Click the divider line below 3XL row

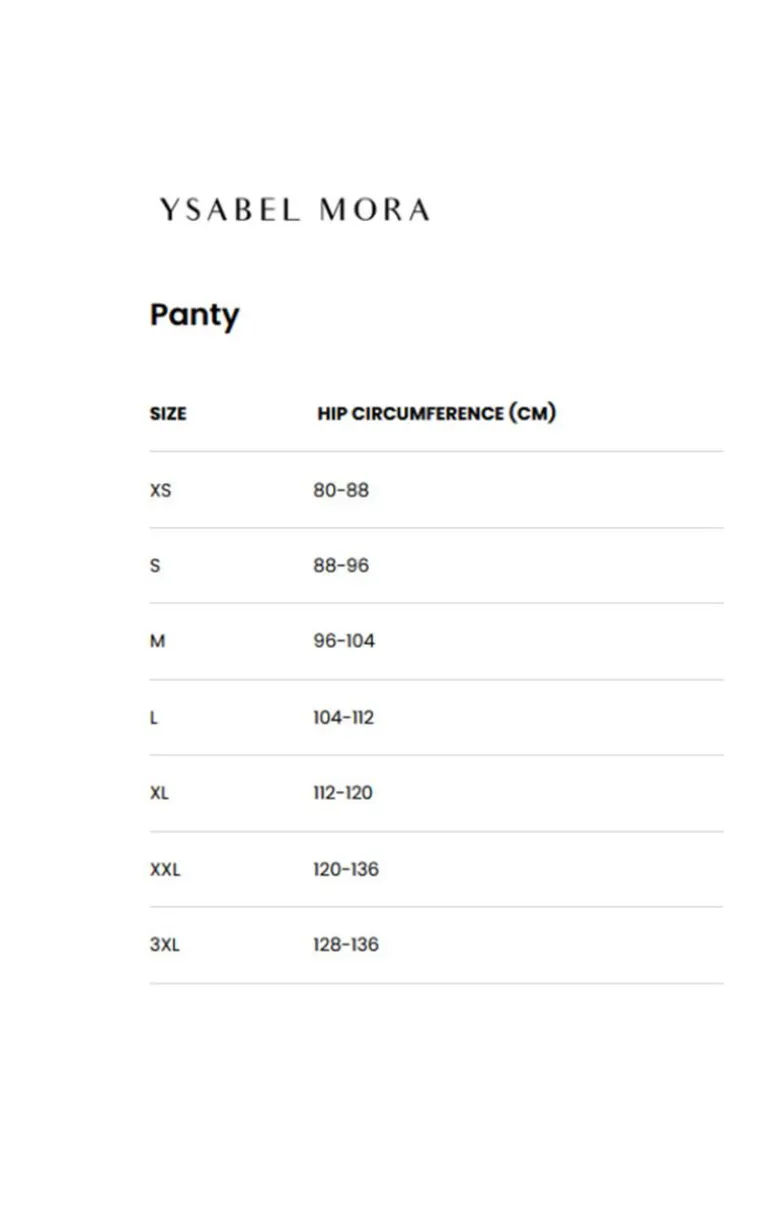pos(436,983)
